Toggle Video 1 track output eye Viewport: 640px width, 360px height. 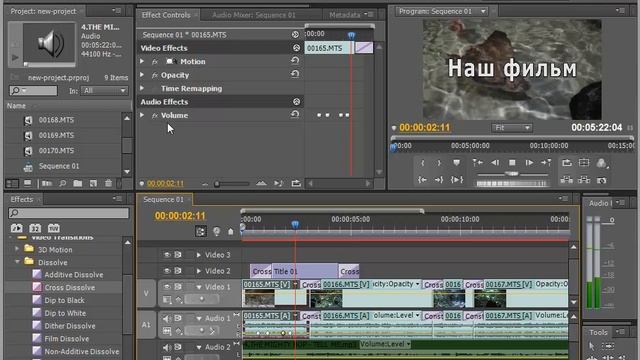tap(167, 287)
